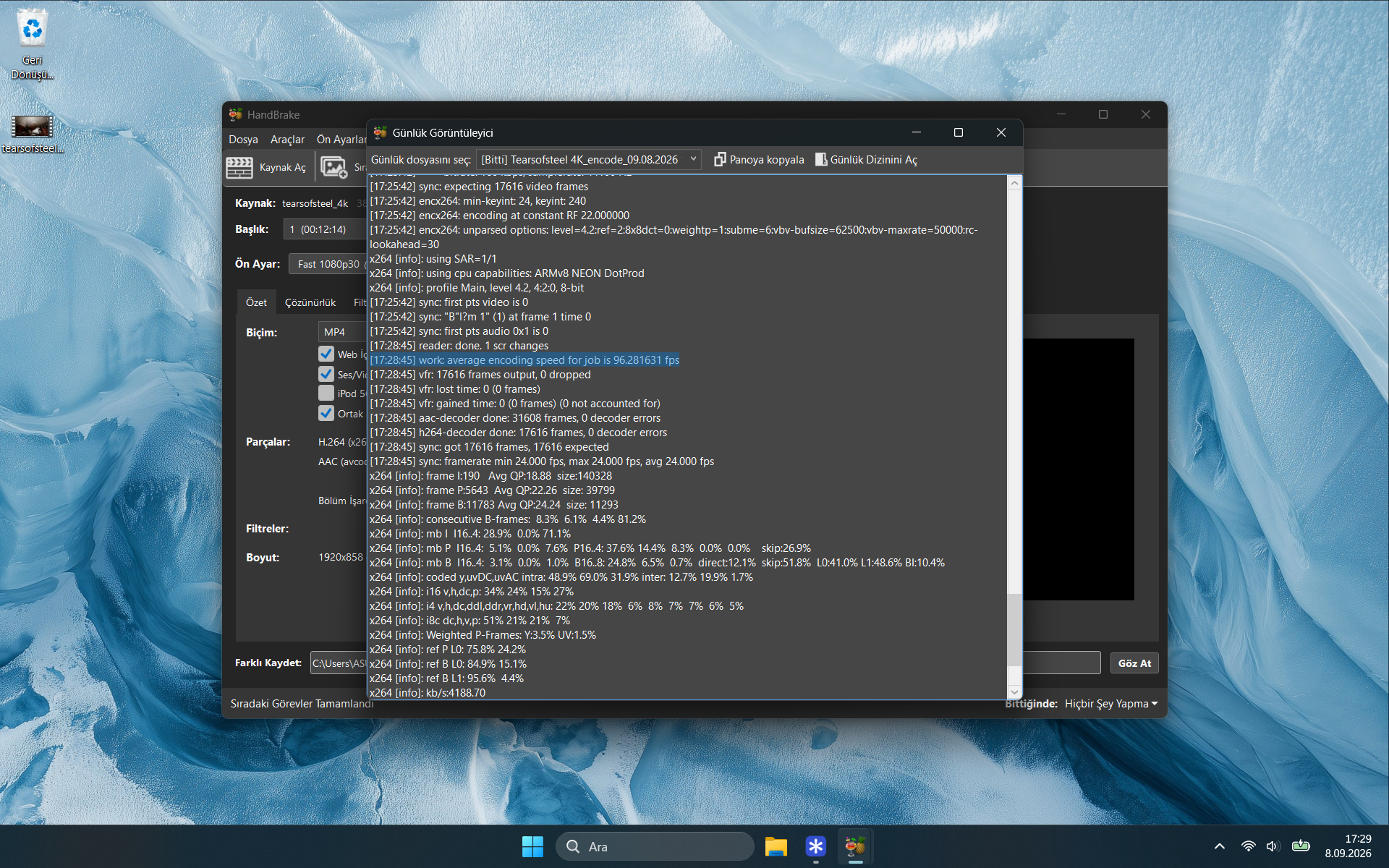Viewport: 1389px width, 868px height.
Task: Open the Windows Start menu
Action: [x=532, y=846]
